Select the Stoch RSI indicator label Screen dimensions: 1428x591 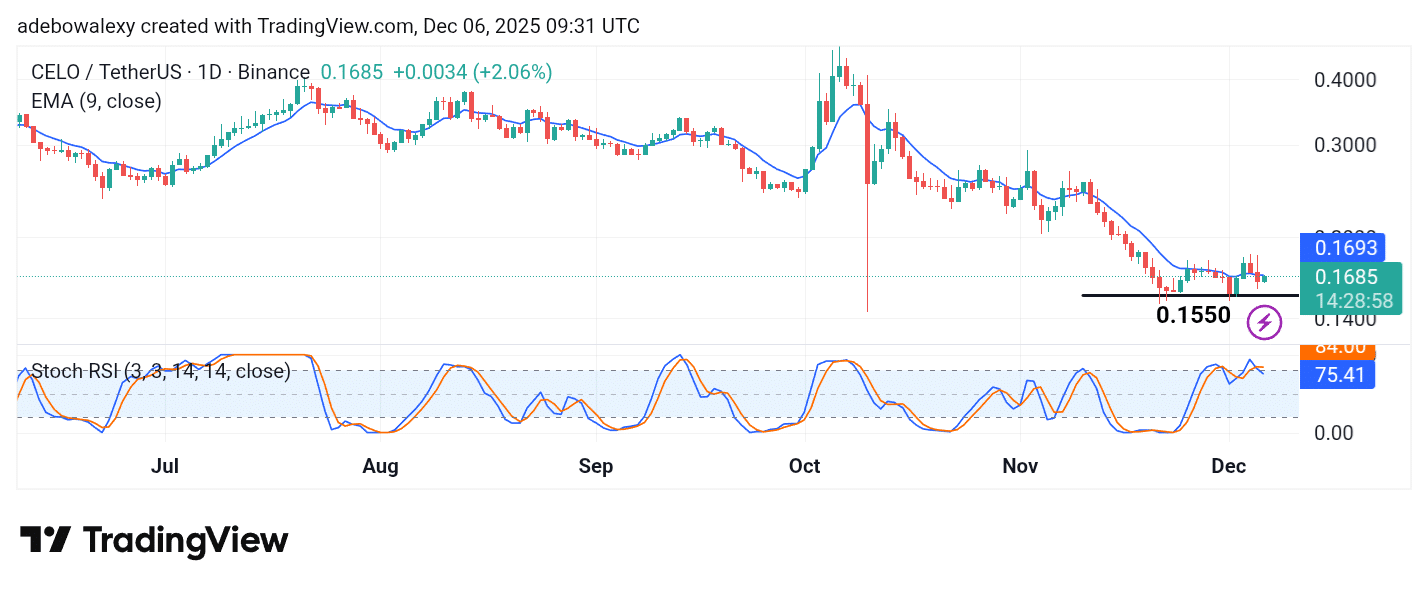[158, 371]
